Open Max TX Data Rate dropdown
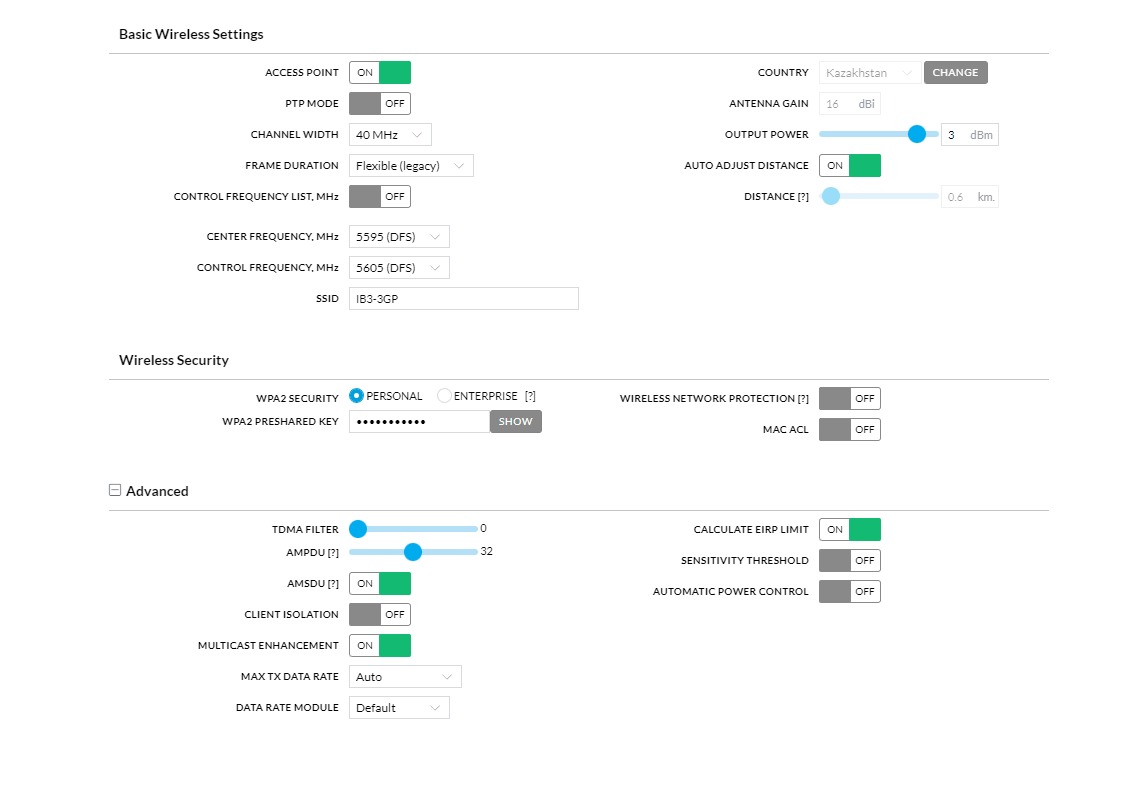Image resolution: width=1127 pixels, height=787 pixels. pos(405,677)
